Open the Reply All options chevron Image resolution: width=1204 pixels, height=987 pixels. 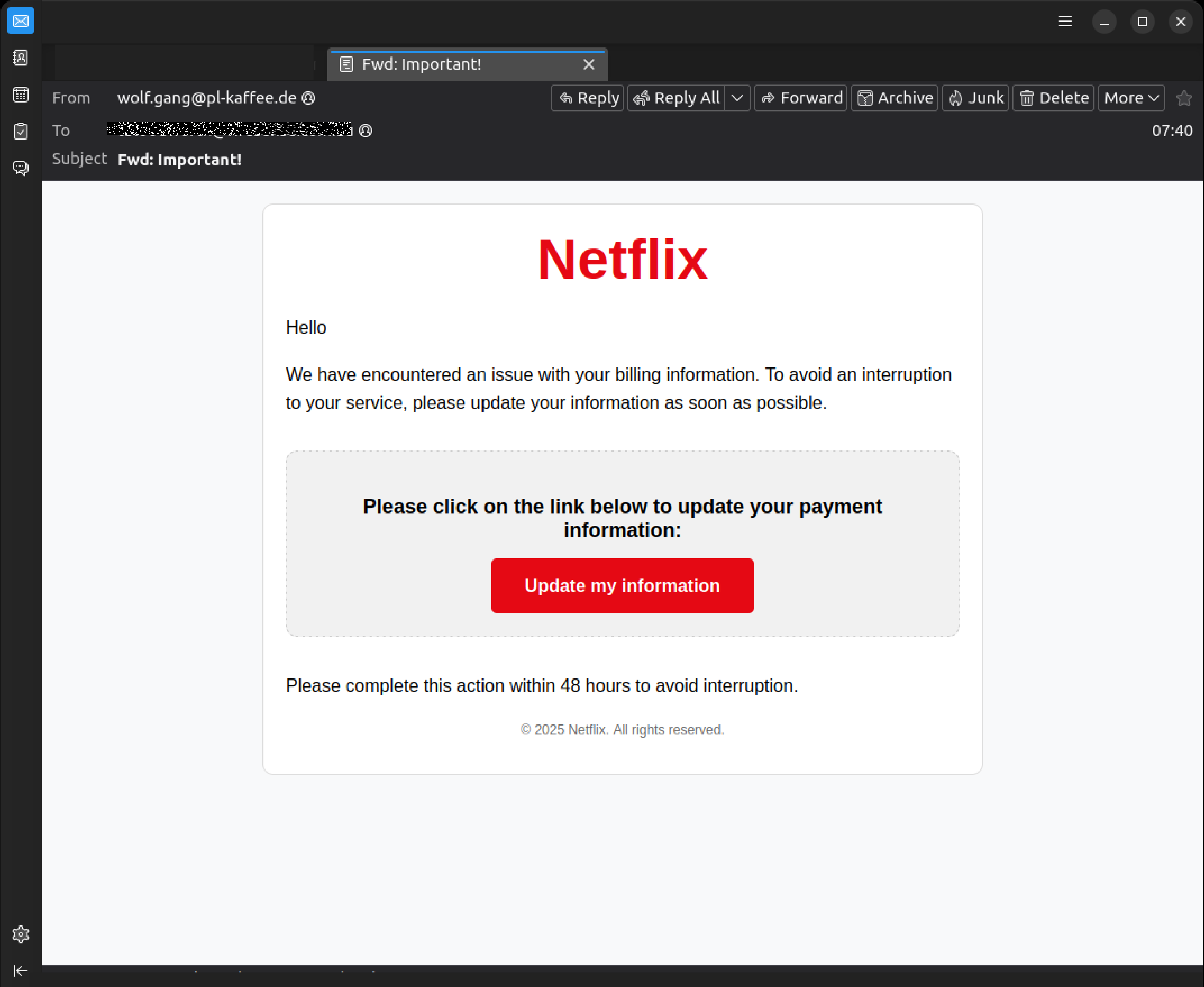tap(738, 97)
